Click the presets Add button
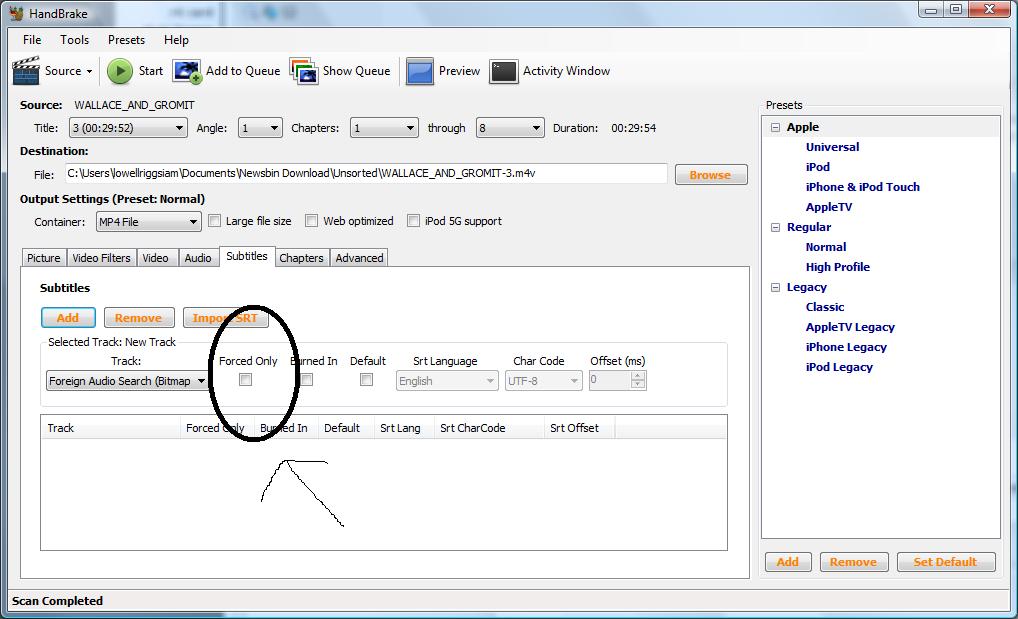 pyautogui.click(x=788, y=562)
